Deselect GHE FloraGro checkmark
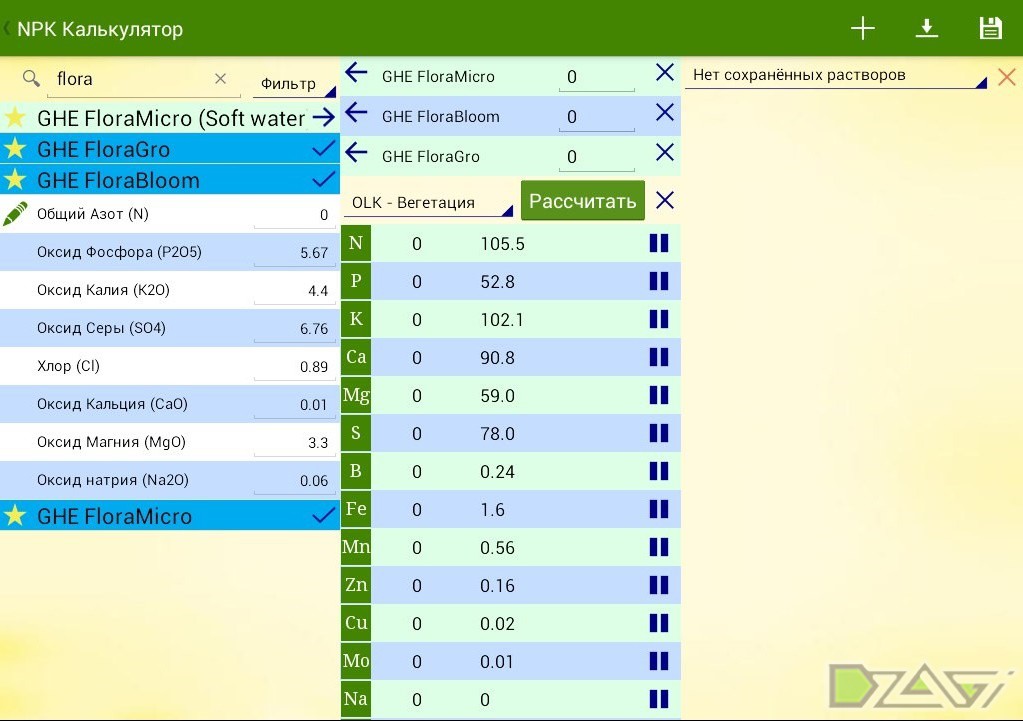 (x=324, y=149)
